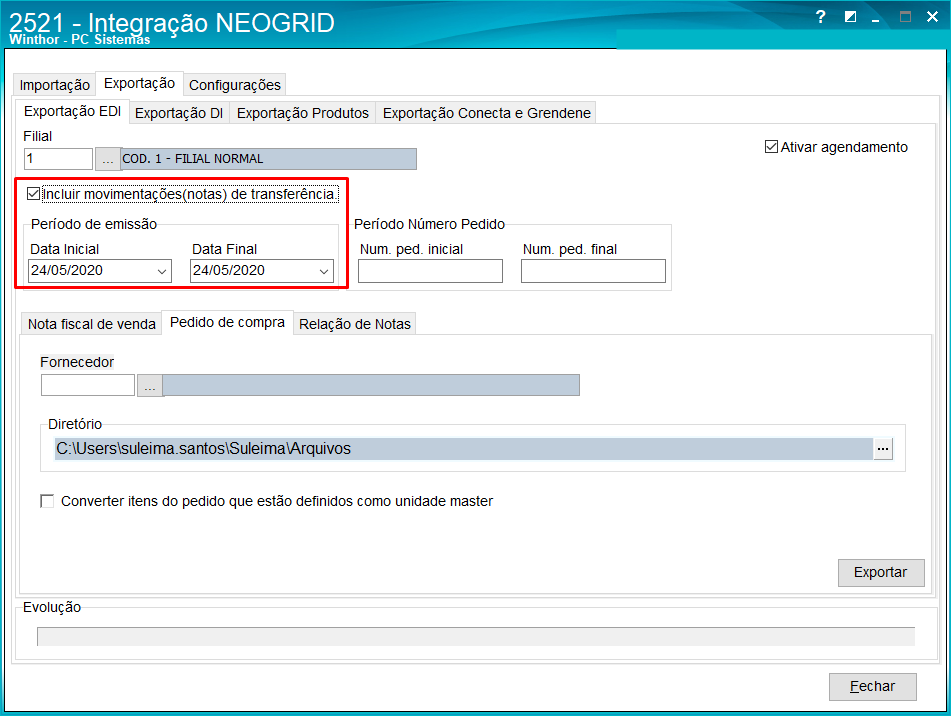The image size is (951, 716).
Task: Click the contrast icon in title bar
Action: (x=850, y=17)
